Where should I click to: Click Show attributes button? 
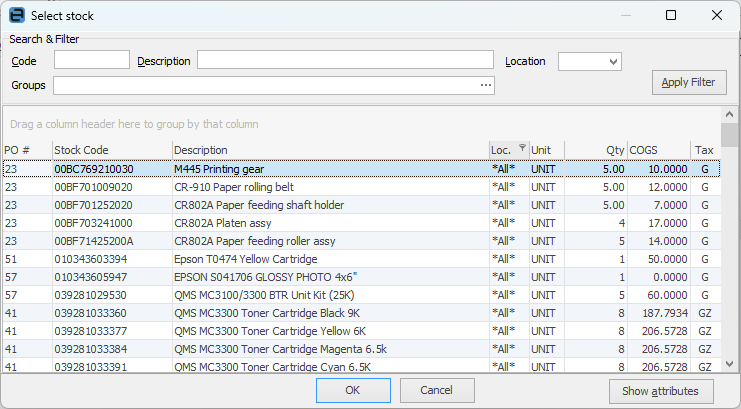[660, 390]
